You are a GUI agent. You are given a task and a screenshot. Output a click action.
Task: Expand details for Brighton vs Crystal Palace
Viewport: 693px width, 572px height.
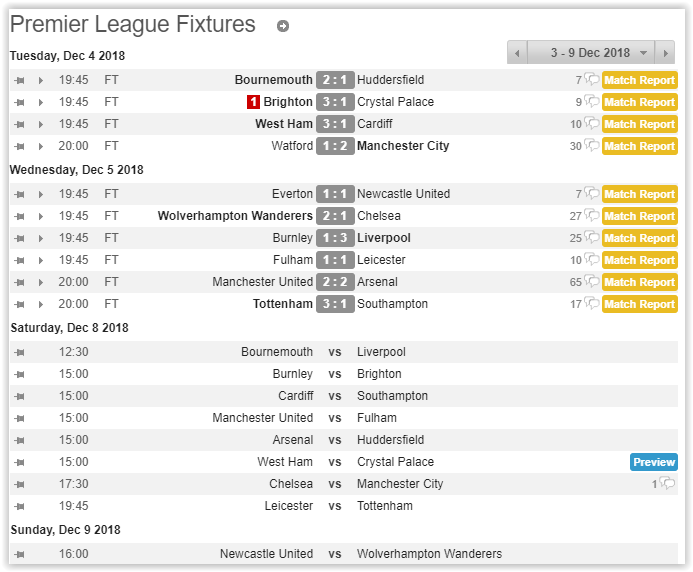click(41, 102)
